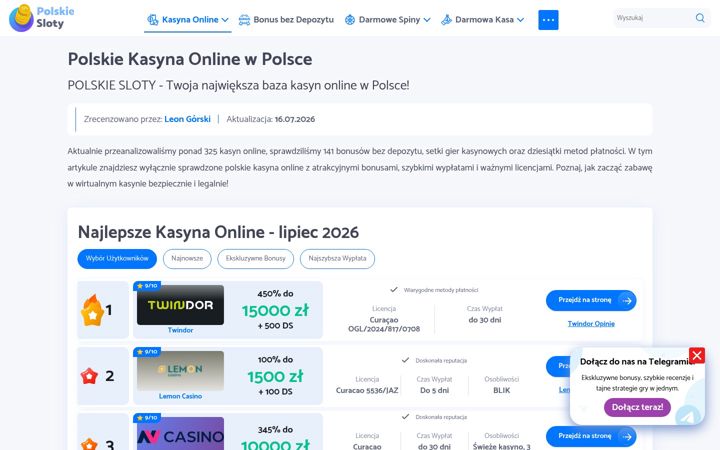
Task: Click the 9/10 rating badge on Lemon Casino
Action: tap(147, 352)
